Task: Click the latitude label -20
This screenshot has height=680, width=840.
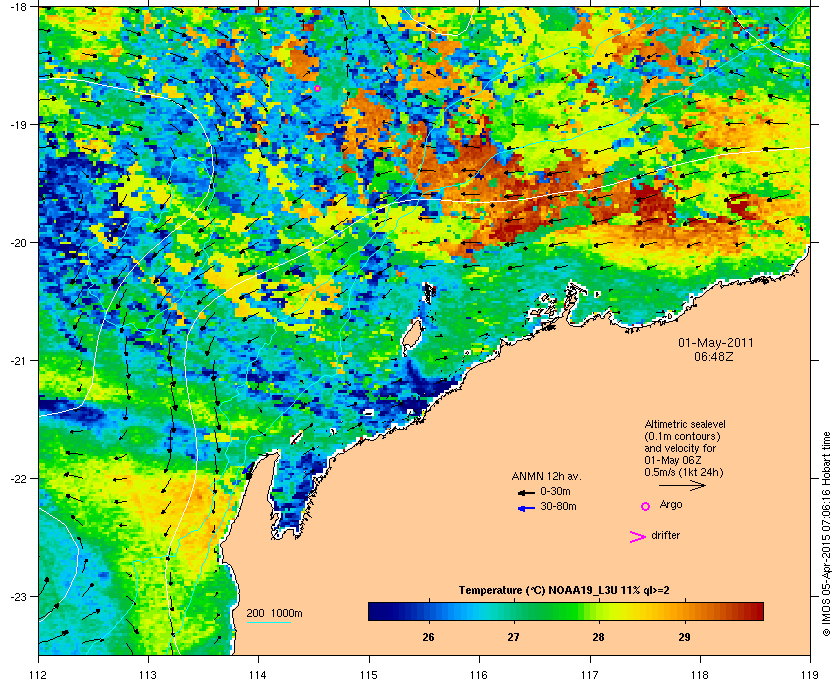Action: 19,242
